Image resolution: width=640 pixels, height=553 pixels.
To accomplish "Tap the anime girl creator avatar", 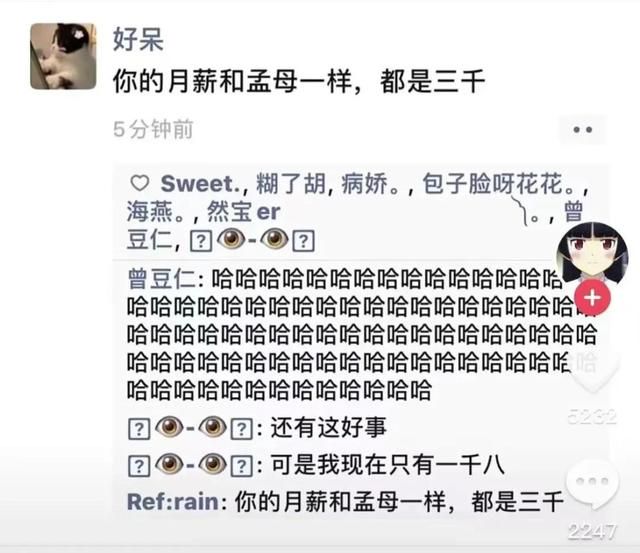I will (593, 252).
